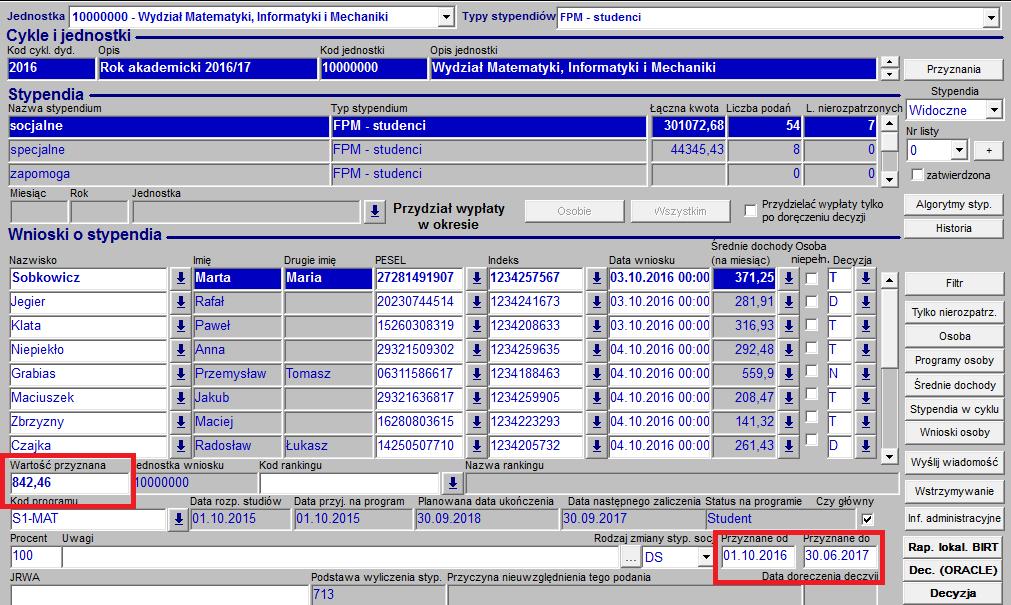Open surname lookup arrow in Czajka row
Screen dimensions: 1011x605
pos(181,446)
